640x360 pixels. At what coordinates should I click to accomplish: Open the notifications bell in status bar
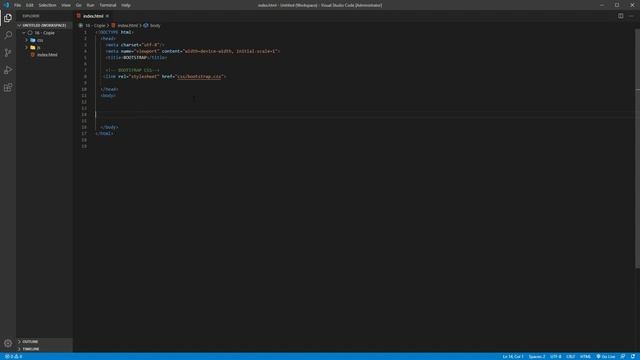coord(633,356)
